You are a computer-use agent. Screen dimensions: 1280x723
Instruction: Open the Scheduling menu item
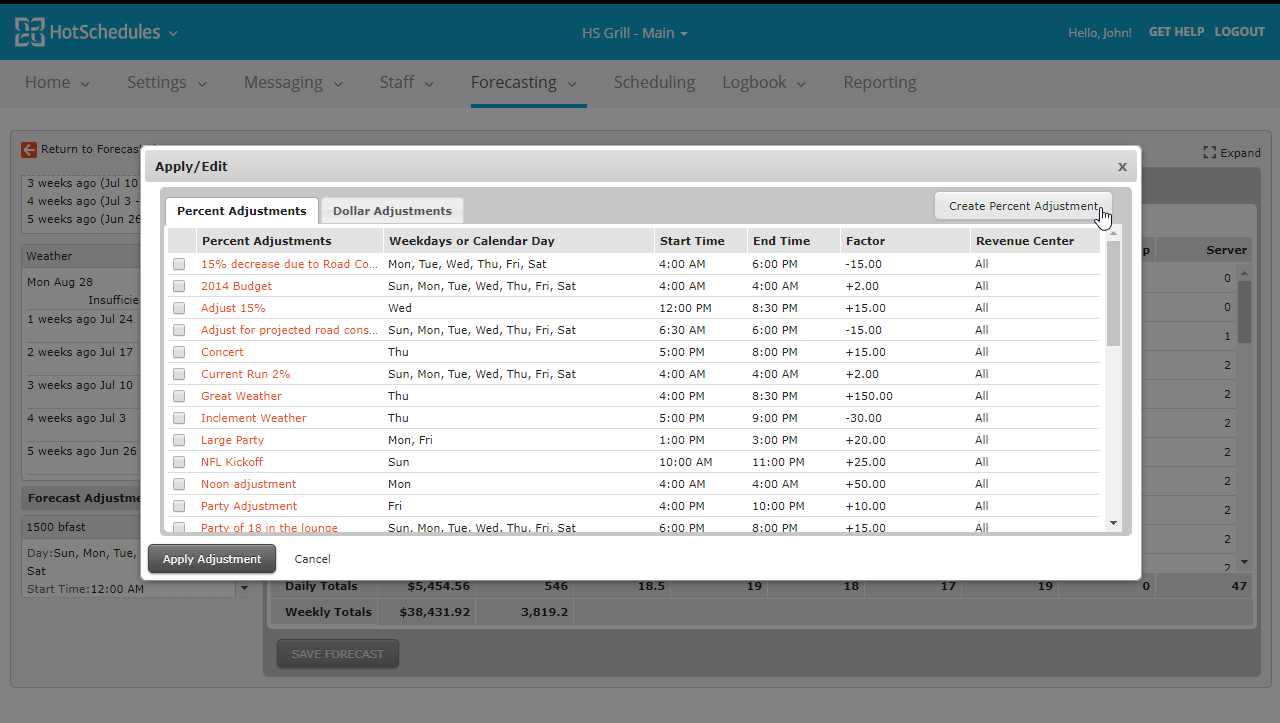point(654,83)
